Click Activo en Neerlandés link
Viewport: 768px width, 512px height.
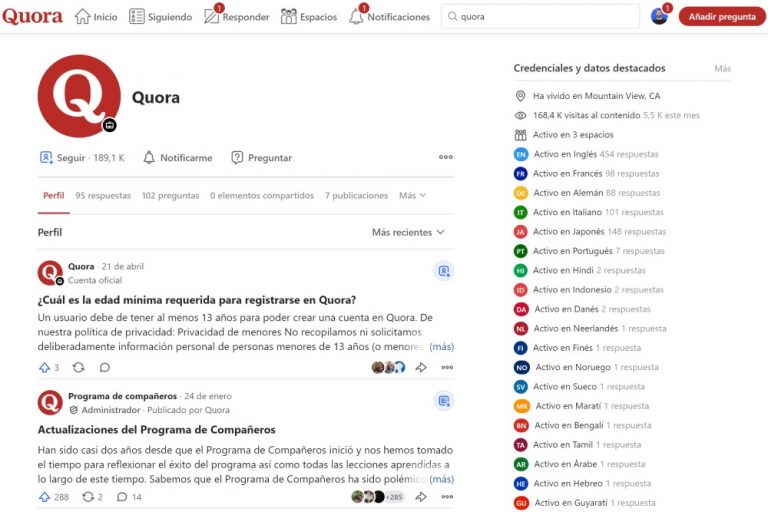coord(576,328)
